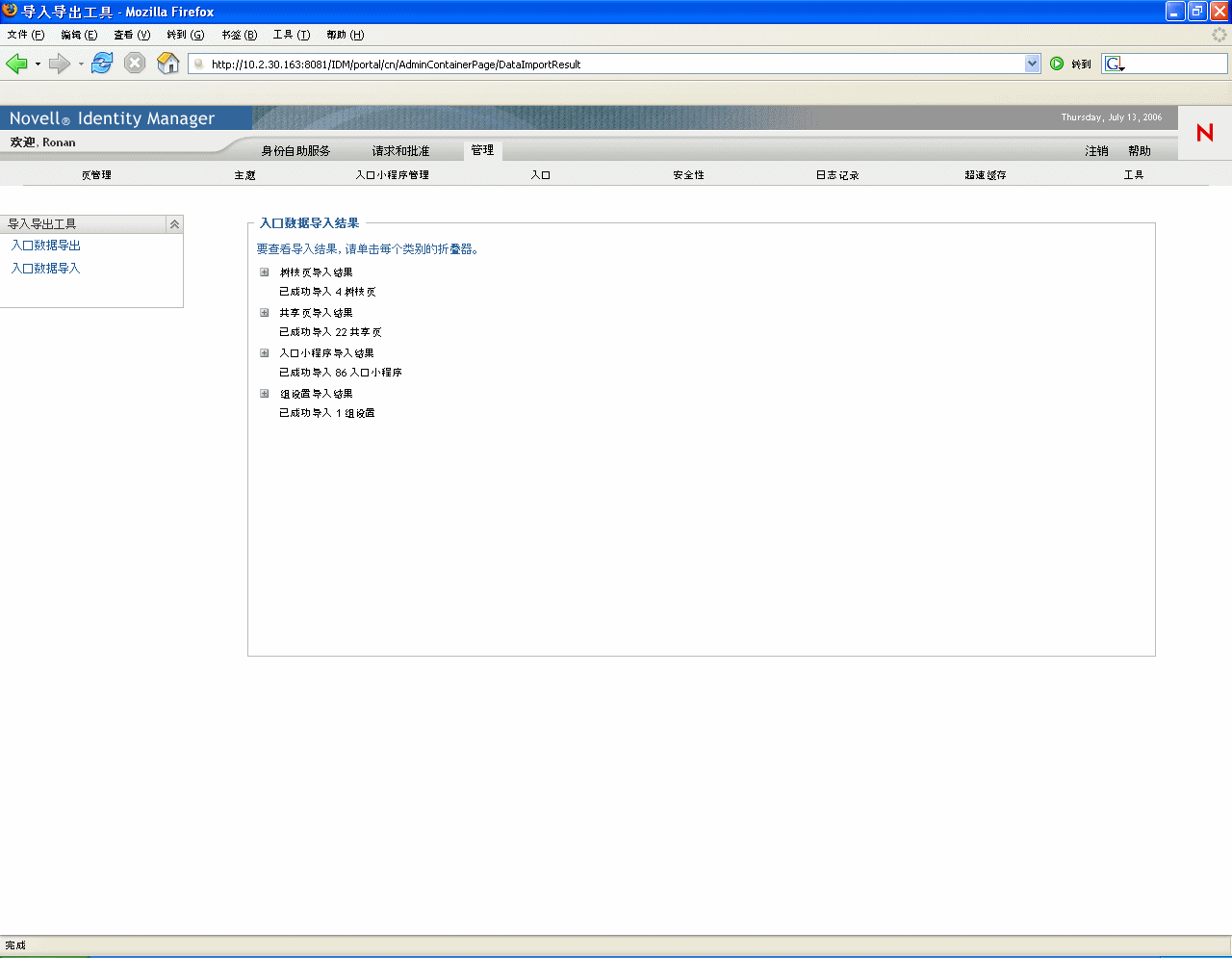
Task: Open the 转到 (G) menu
Action: pos(186,35)
